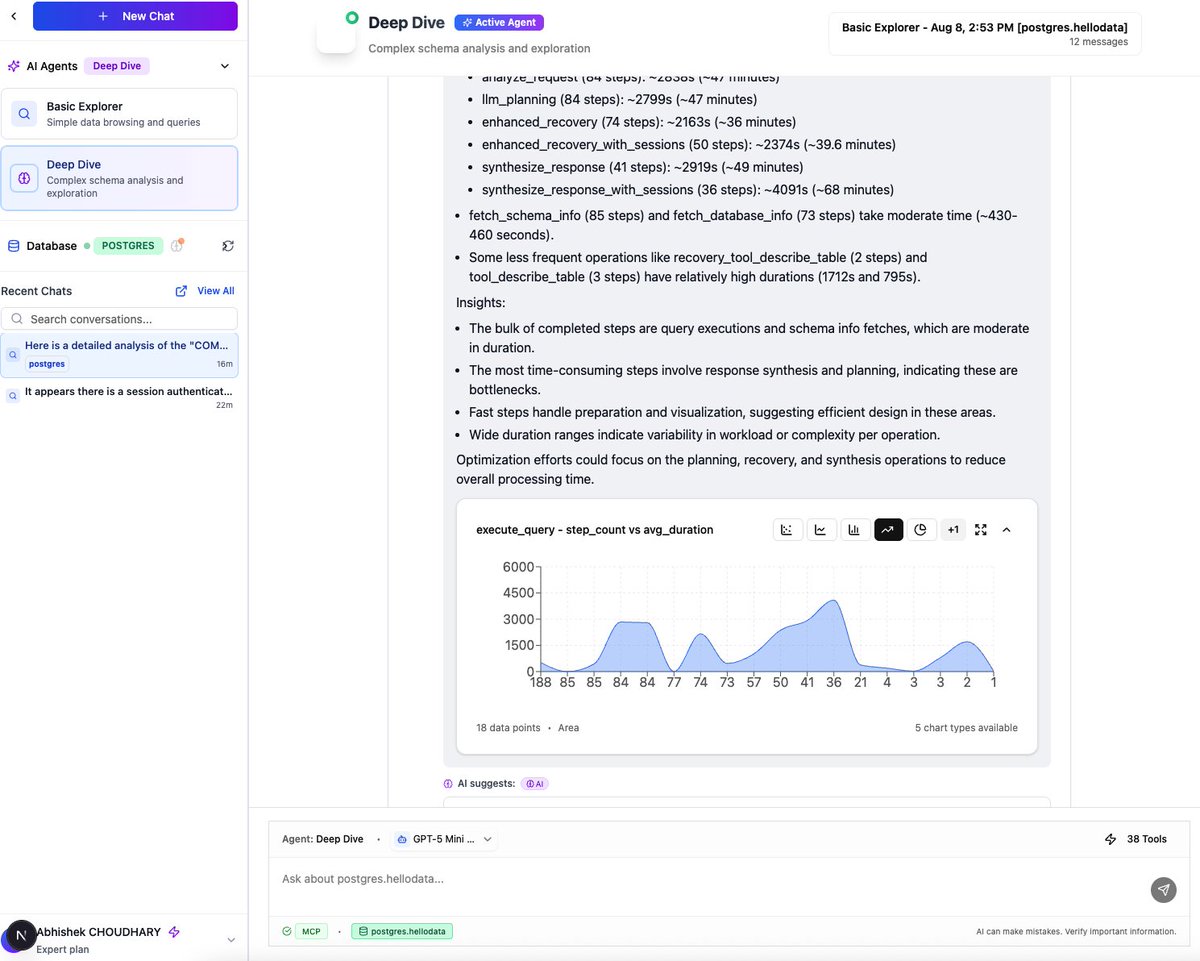
Task: Click the Database cylinder icon
Action: coord(14,245)
